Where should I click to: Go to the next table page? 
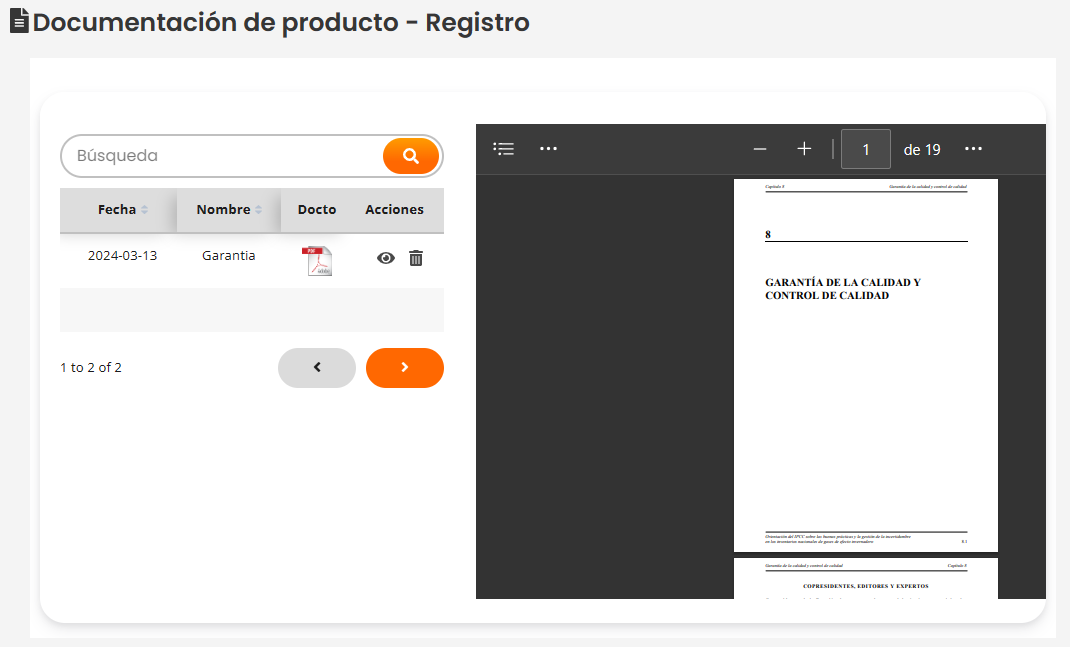pyautogui.click(x=405, y=367)
